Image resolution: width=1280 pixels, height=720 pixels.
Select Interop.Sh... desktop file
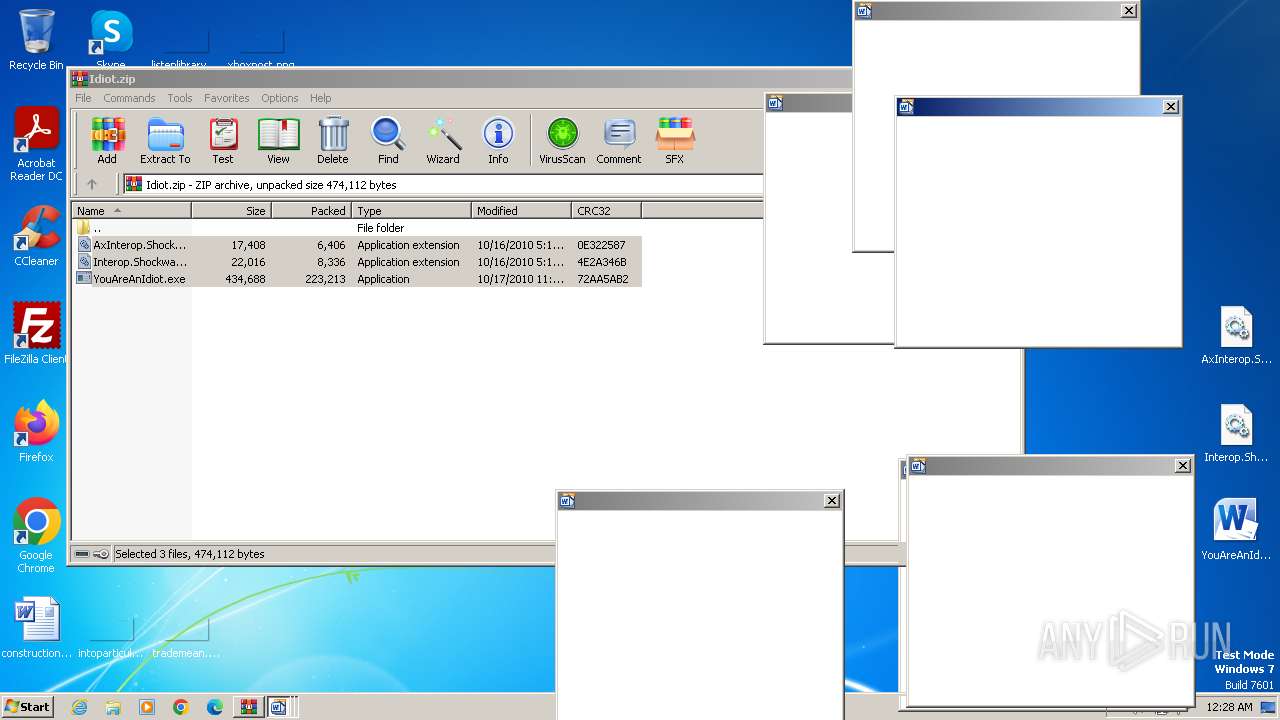pos(1237,434)
